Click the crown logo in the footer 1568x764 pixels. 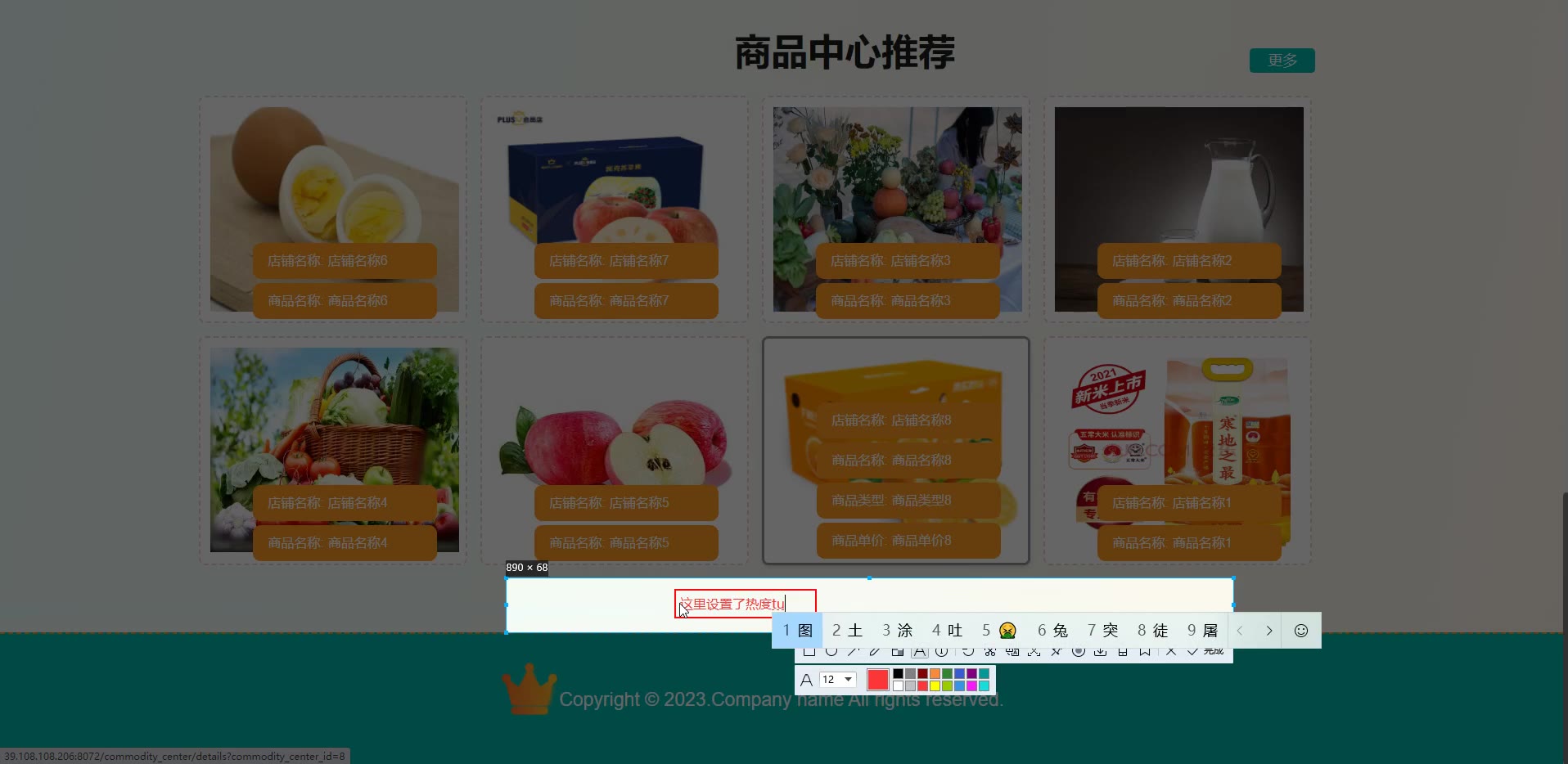tap(529, 688)
